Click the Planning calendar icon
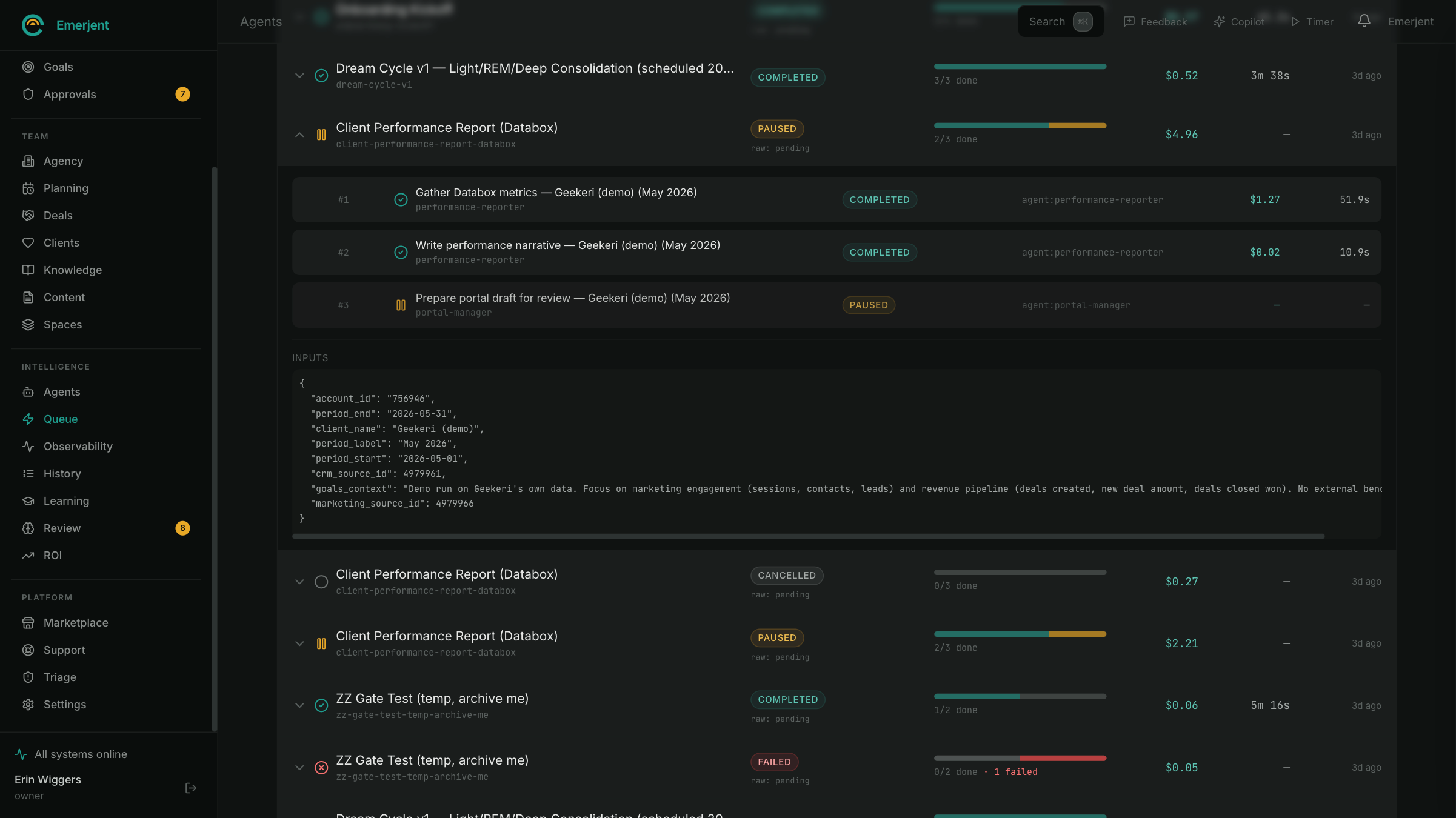Viewport: 1456px width, 818px height. [x=28, y=188]
